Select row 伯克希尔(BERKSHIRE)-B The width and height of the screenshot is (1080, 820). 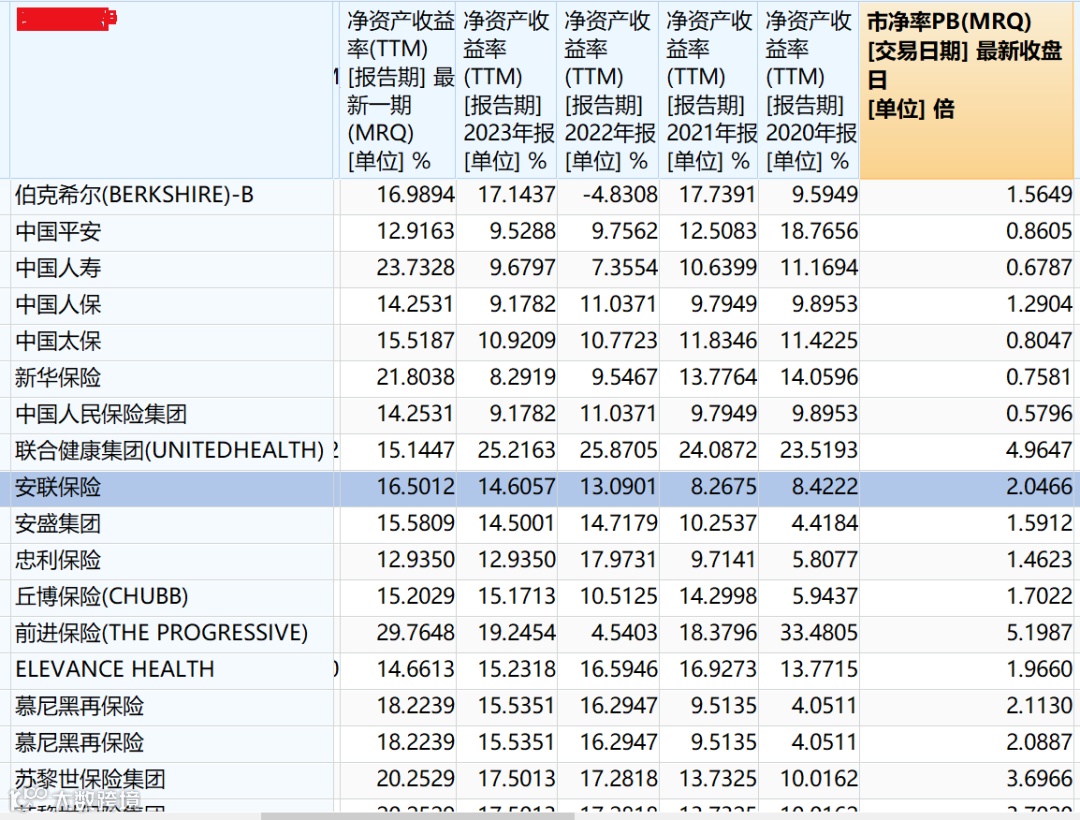click(x=134, y=195)
